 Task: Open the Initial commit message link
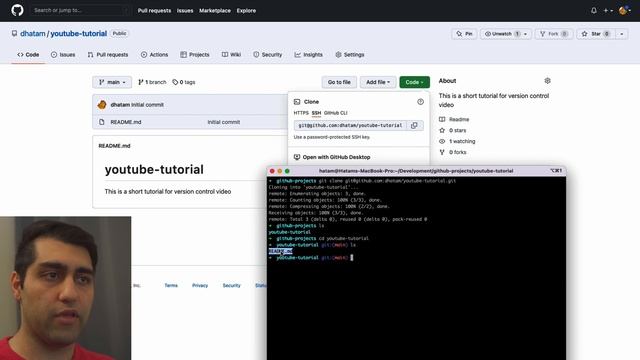tap(147, 105)
